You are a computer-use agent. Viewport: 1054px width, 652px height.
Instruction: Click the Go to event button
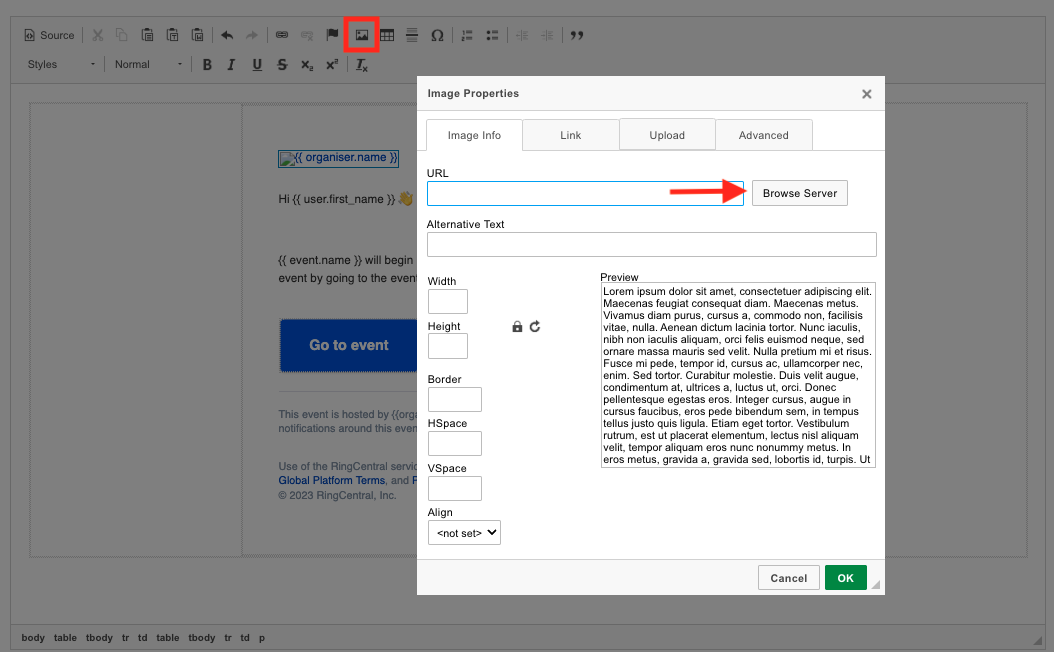pyautogui.click(x=348, y=345)
